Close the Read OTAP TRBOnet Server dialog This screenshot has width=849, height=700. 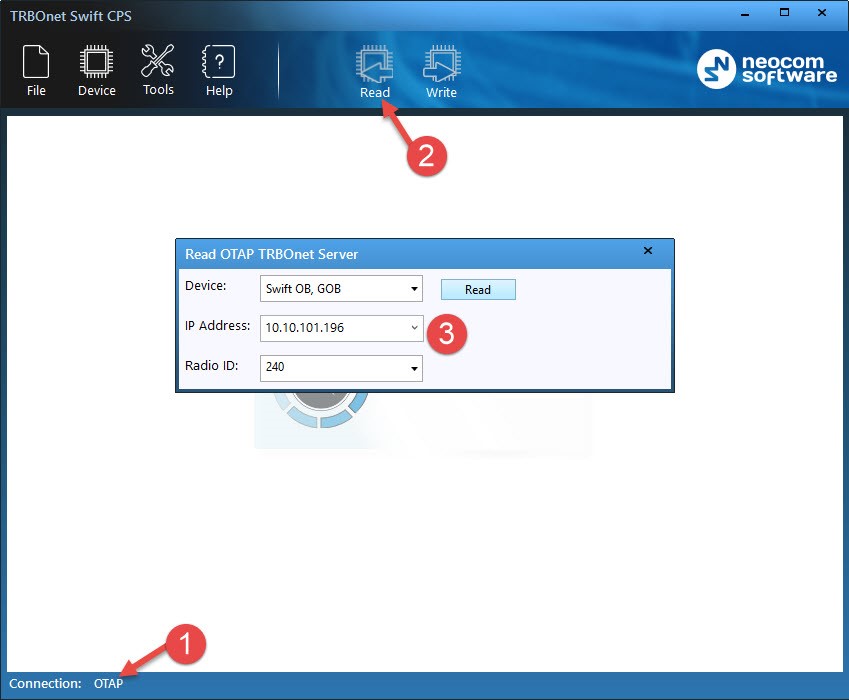click(x=648, y=251)
